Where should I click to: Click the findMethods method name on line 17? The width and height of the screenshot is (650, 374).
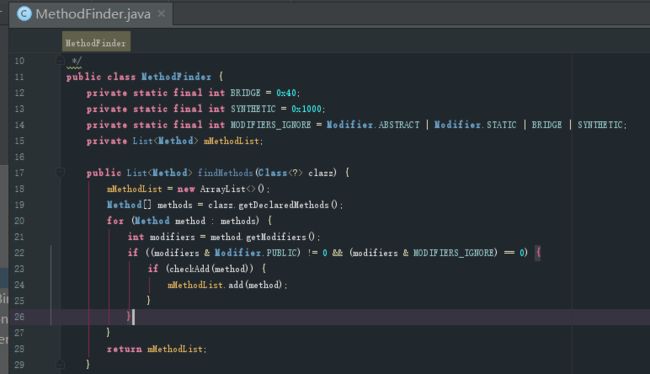tap(225, 172)
